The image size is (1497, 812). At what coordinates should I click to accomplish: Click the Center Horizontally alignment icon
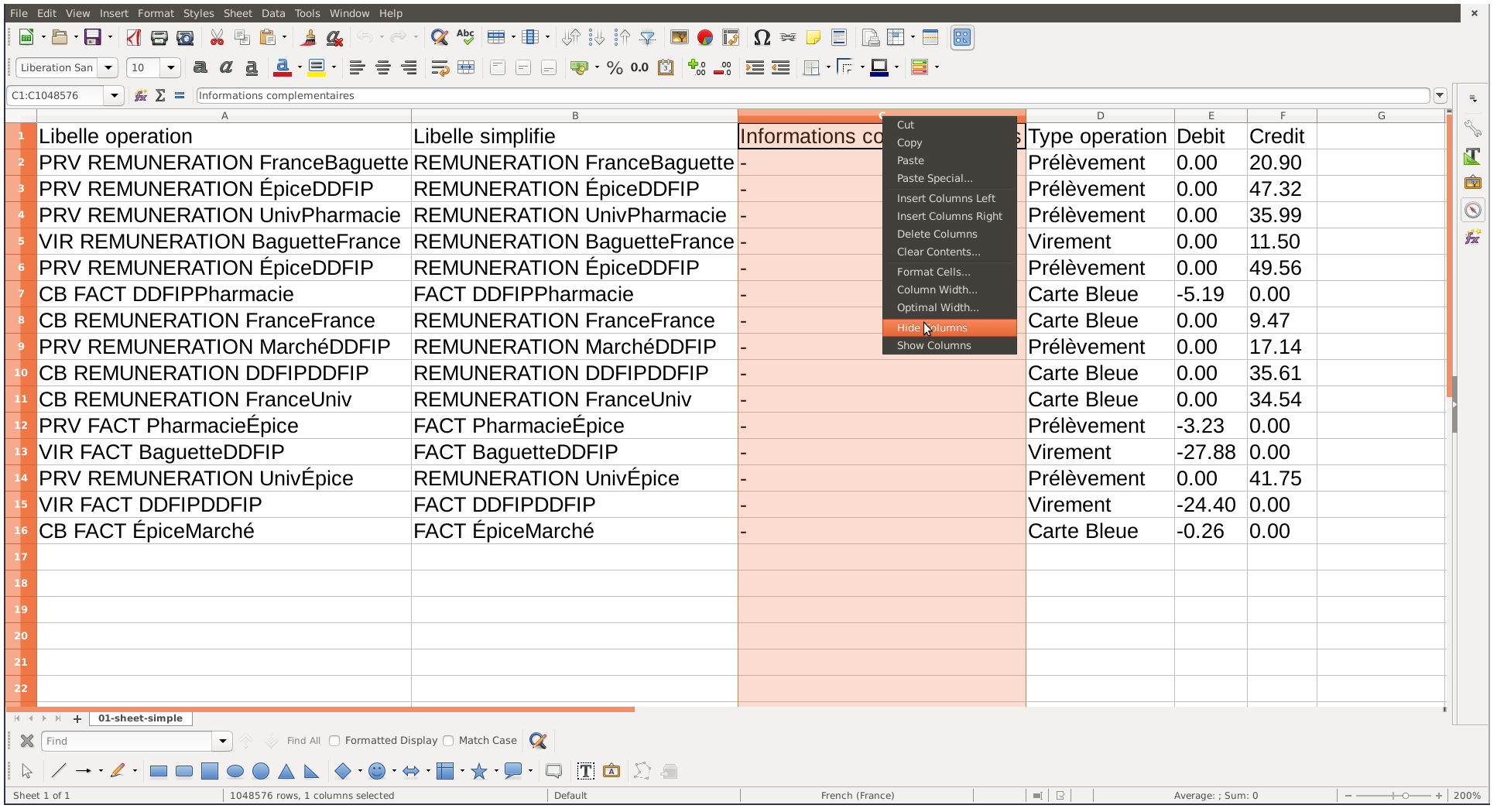(383, 68)
